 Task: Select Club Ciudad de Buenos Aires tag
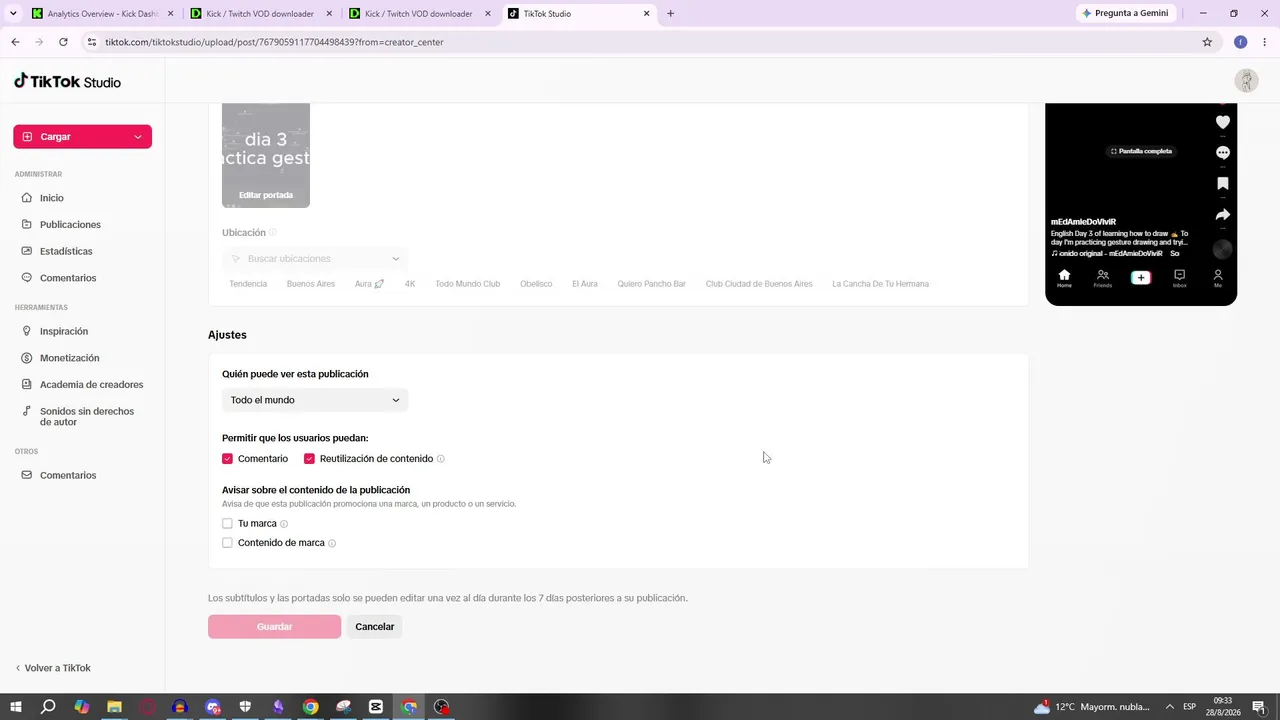coord(759,284)
